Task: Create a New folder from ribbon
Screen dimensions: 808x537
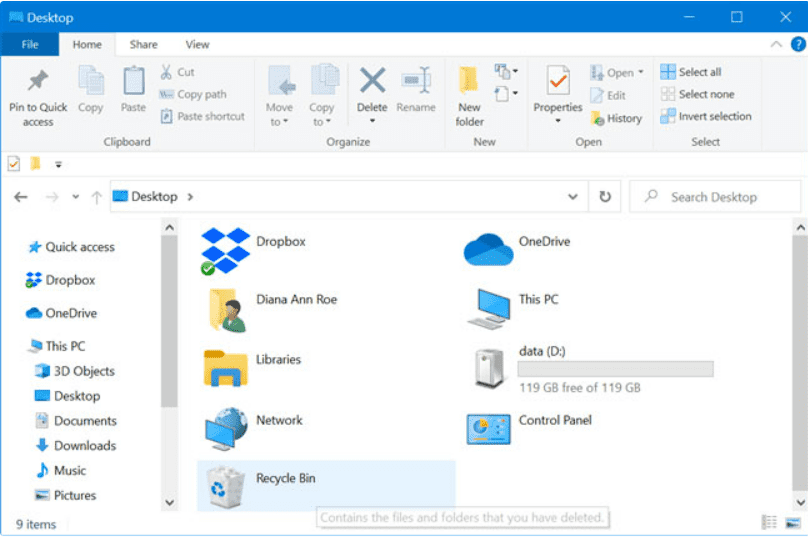Action: click(469, 95)
